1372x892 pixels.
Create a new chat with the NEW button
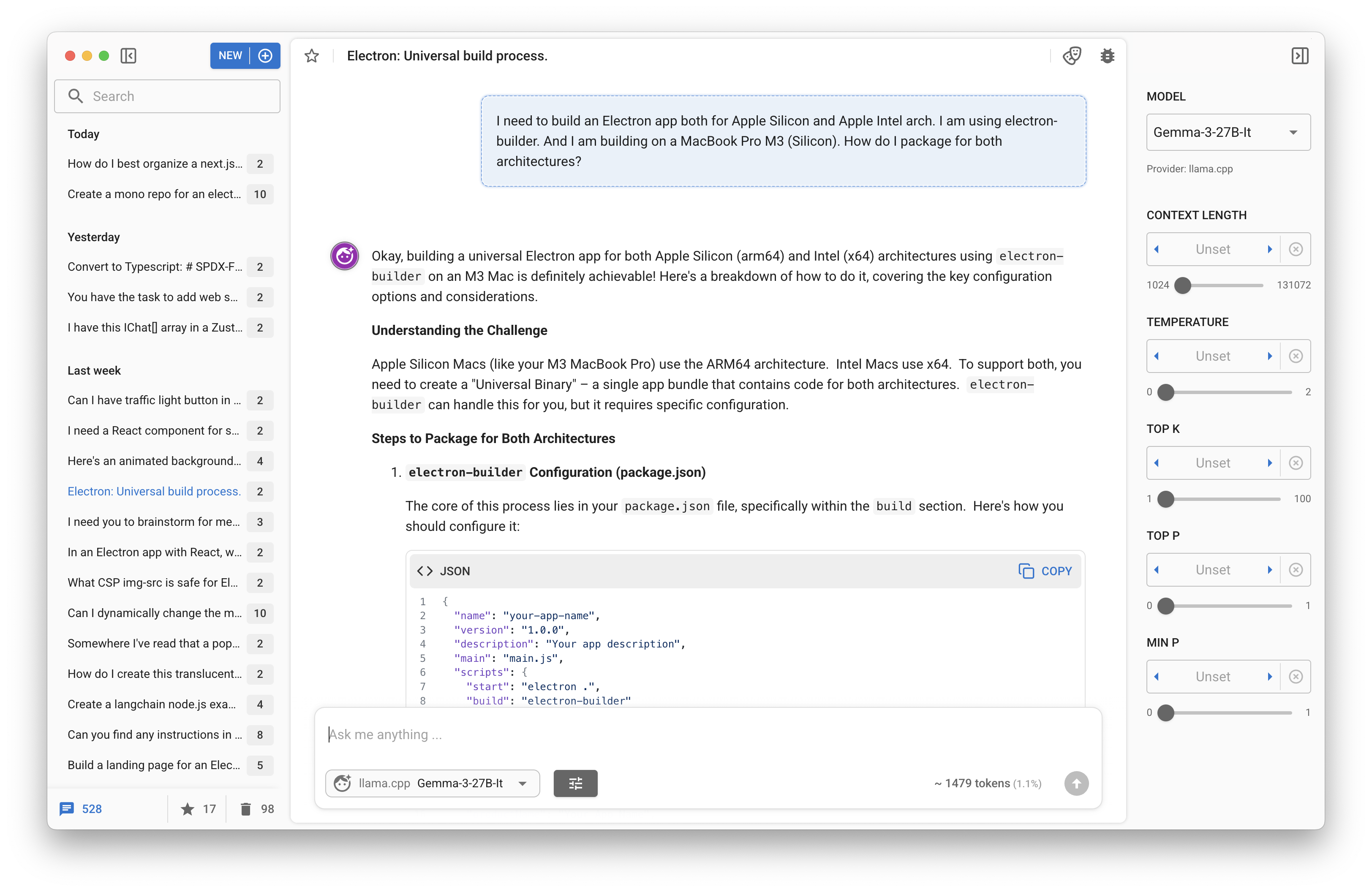click(230, 55)
